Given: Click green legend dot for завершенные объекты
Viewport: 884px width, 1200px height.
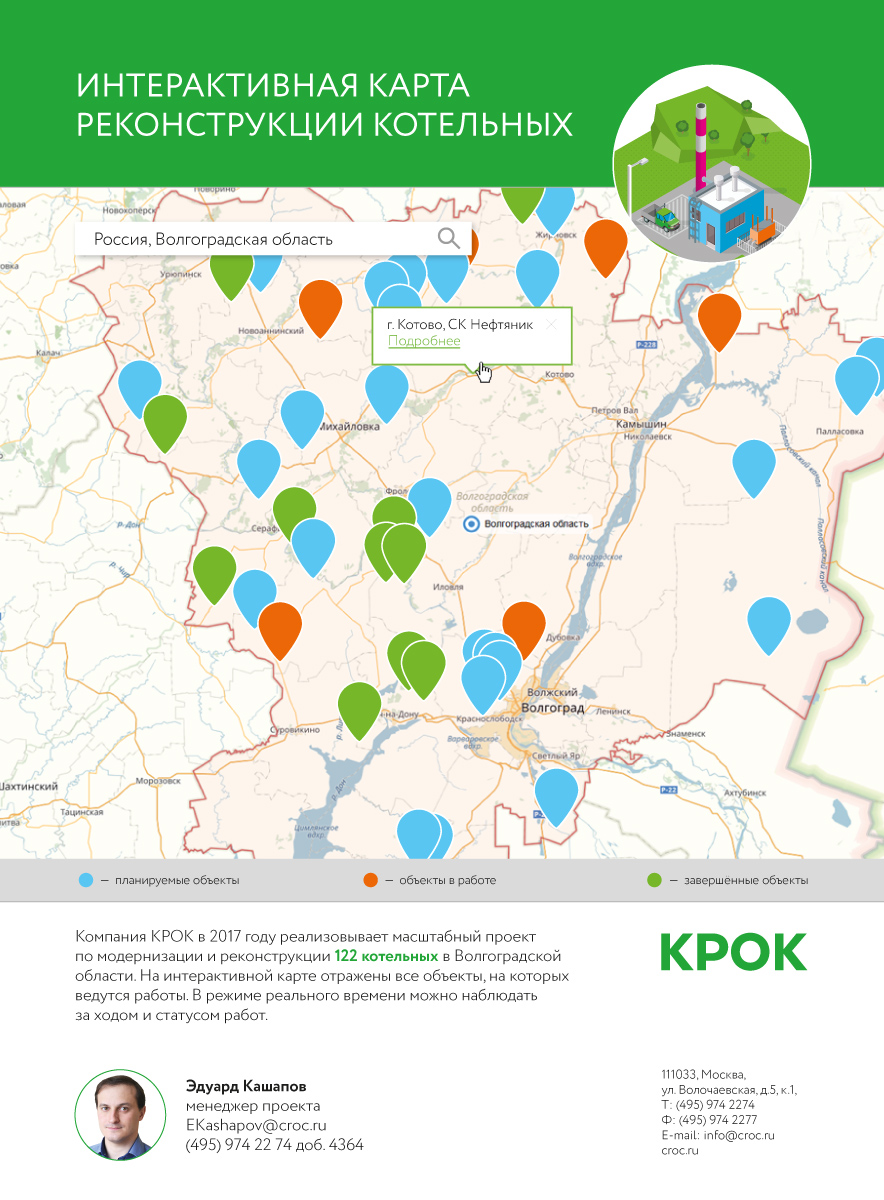Looking at the screenshot, I should (x=654, y=881).
